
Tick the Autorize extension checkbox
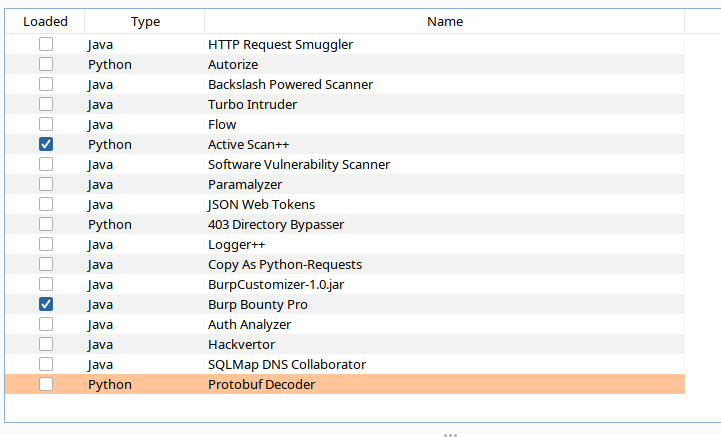point(46,64)
